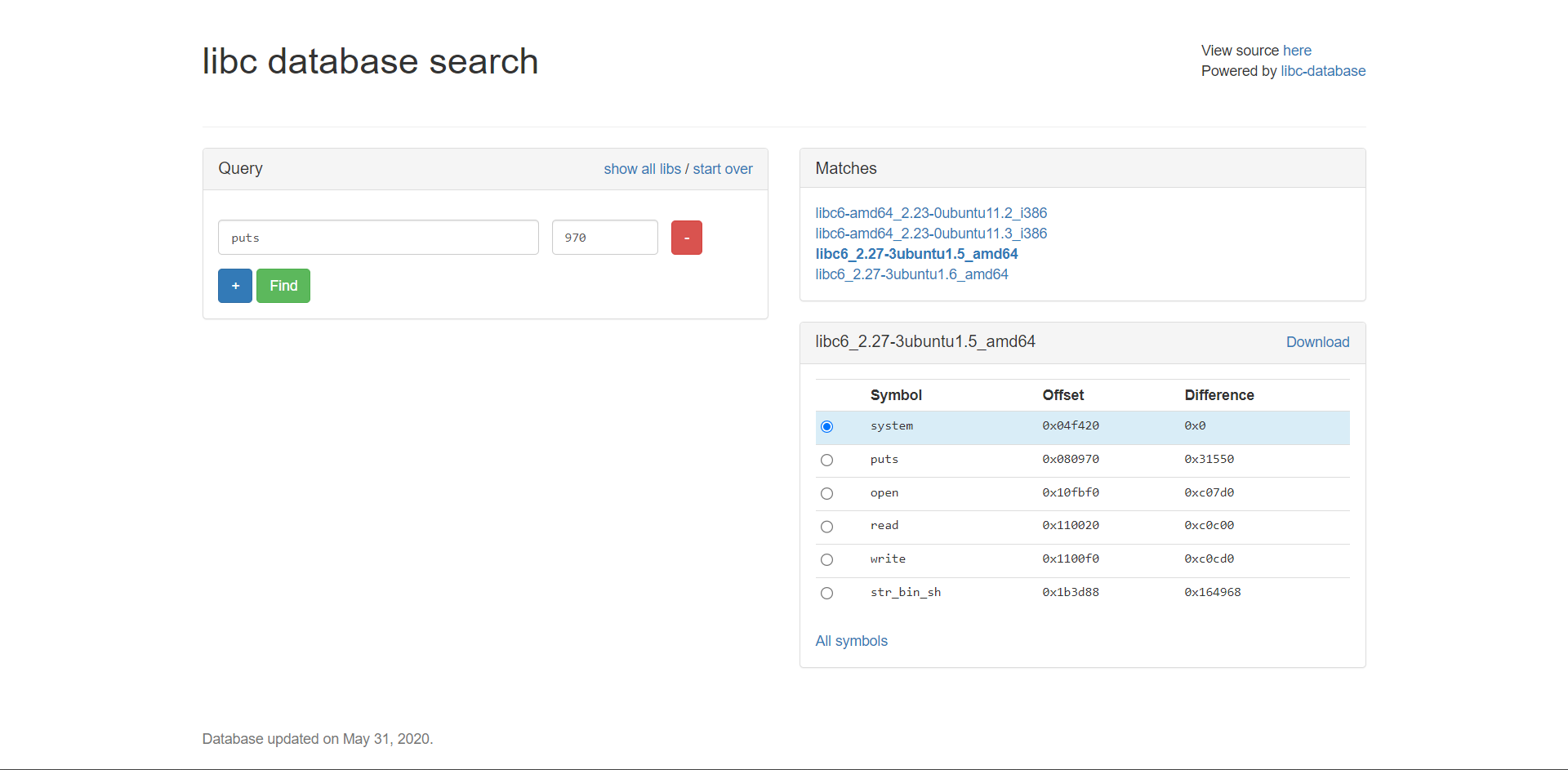Choose the open symbol radio button
Screen dimensions: 1568x770
(x=826, y=494)
